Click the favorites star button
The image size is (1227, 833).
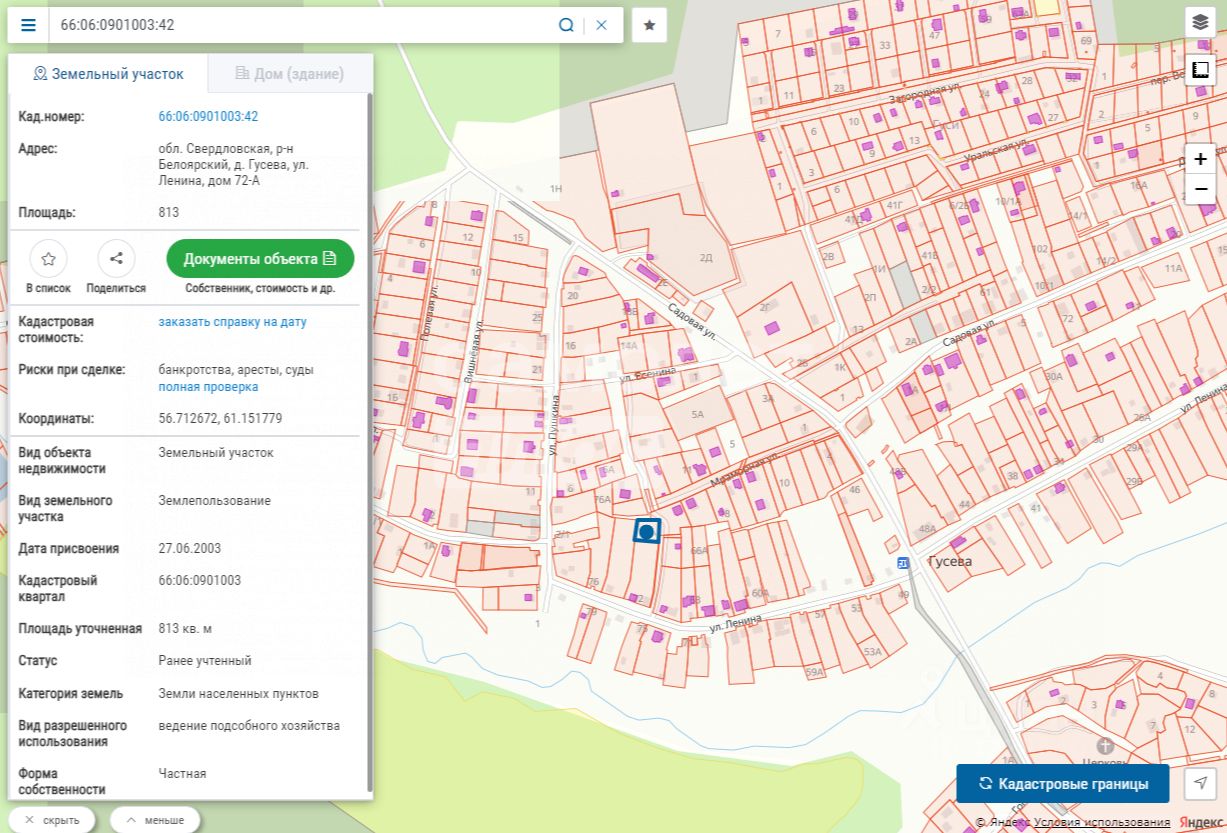pyautogui.click(x=649, y=25)
